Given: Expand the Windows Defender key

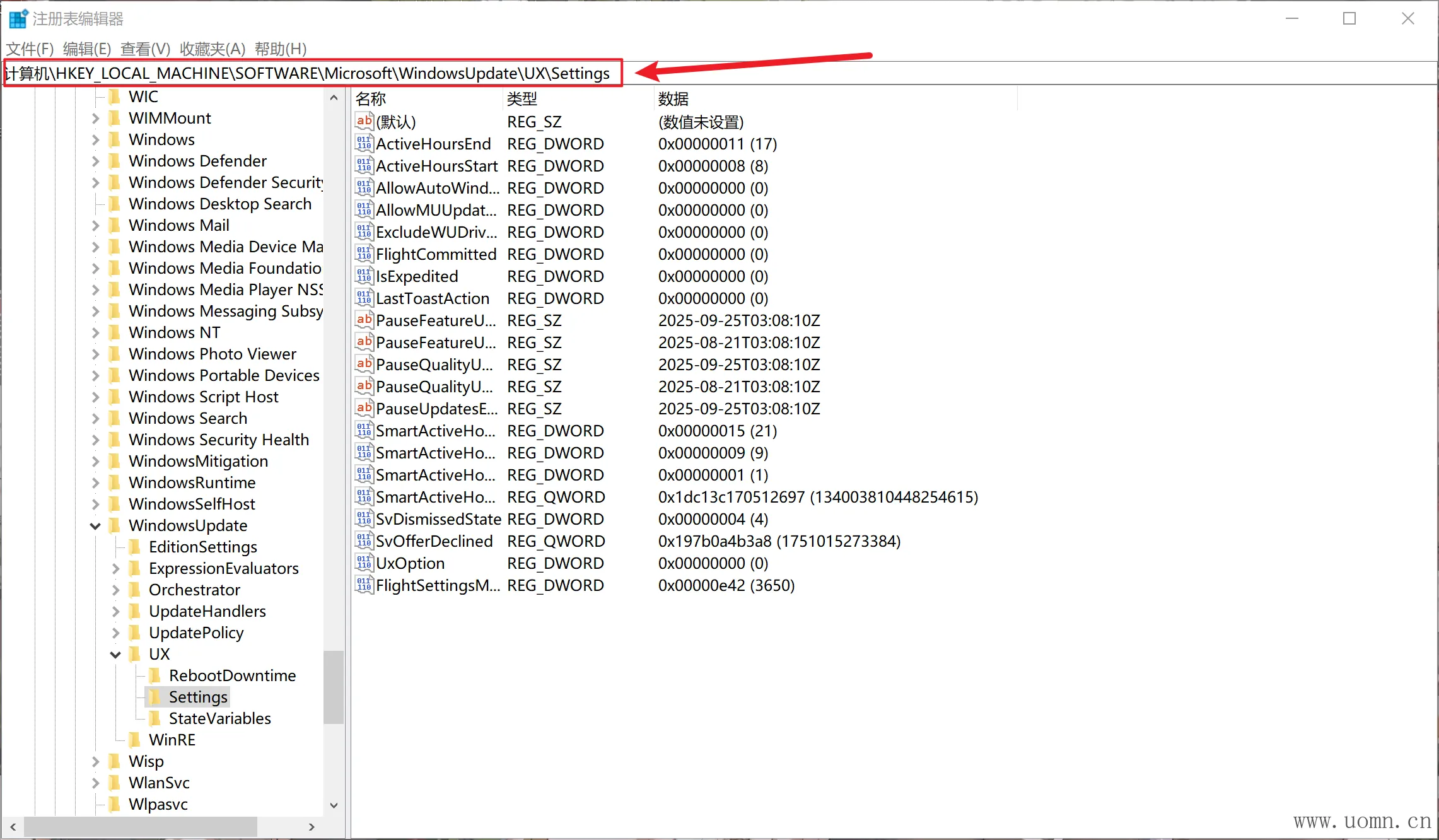Looking at the screenshot, I should pyautogui.click(x=95, y=161).
